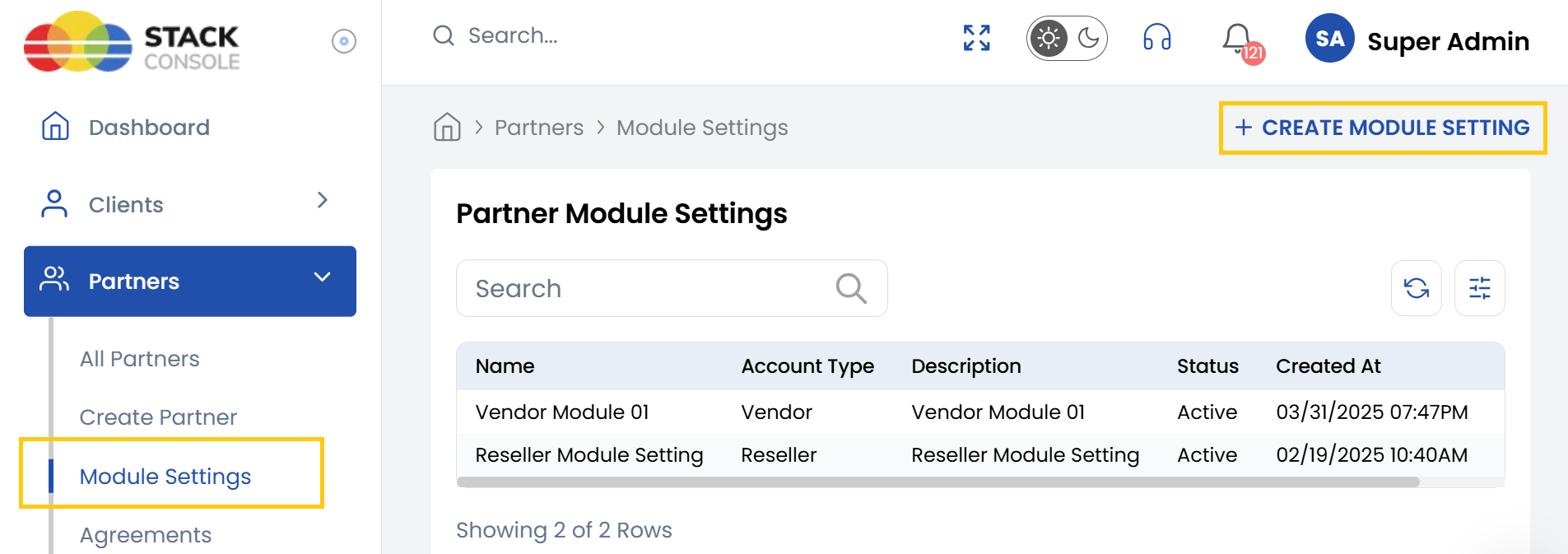Open Create Partner page
Image resolution: width=1568 pixels, height=554 pixels.
point(158,417)
